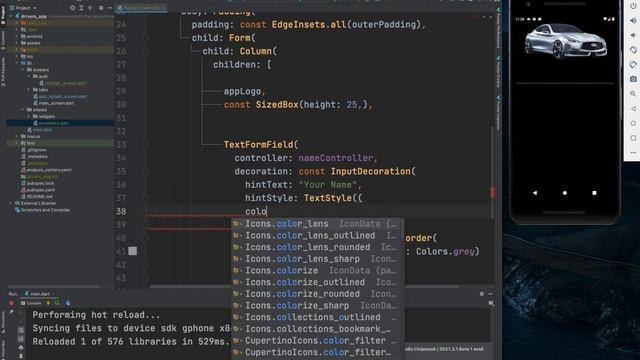Choose Icons.colorize suggestion
Image resolution: width=640 pixels, height=360 pixels.
(x=318, y=270)
